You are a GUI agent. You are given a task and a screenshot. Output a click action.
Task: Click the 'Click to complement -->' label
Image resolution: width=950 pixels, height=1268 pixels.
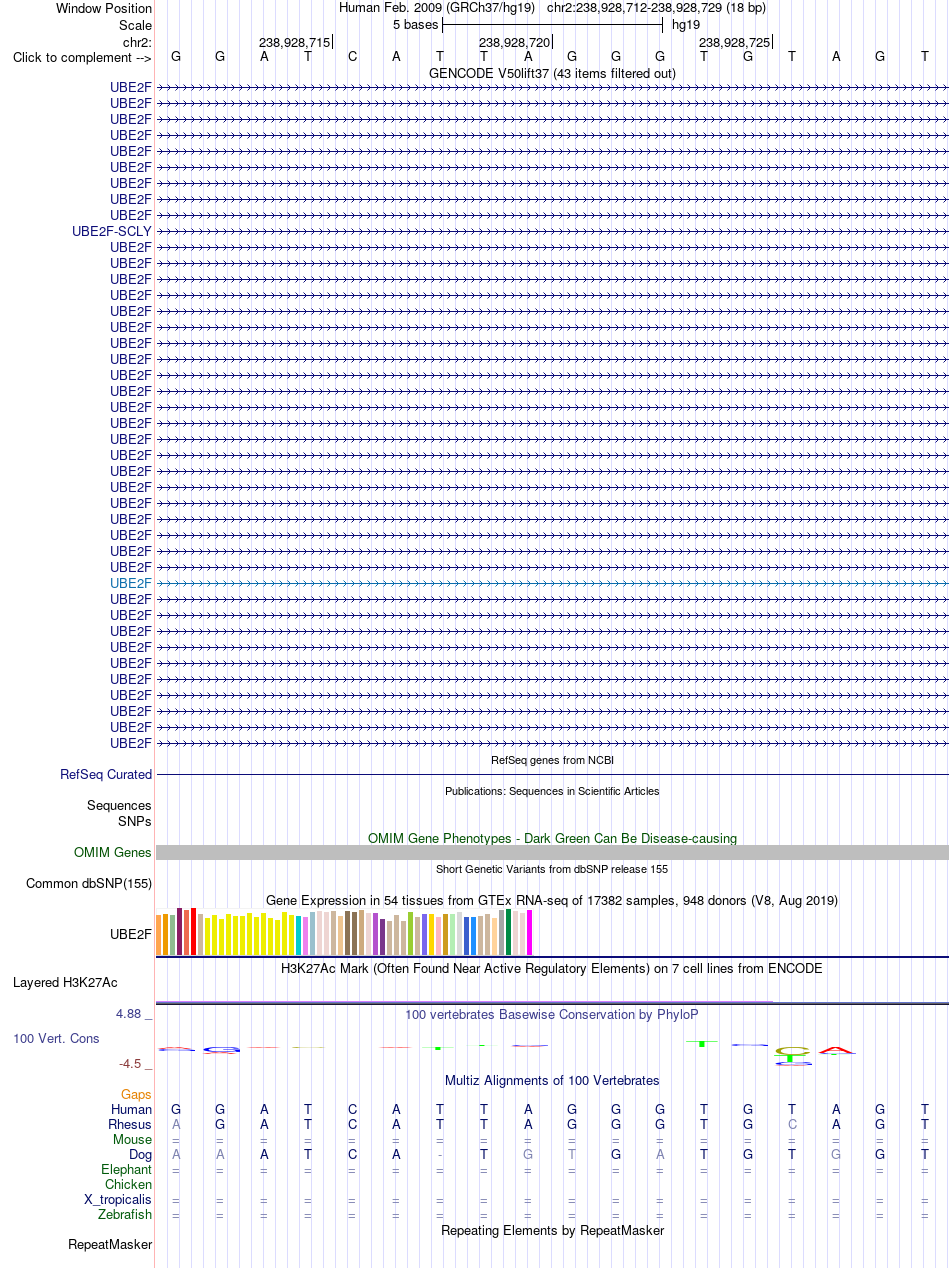(x=82, y=57)
